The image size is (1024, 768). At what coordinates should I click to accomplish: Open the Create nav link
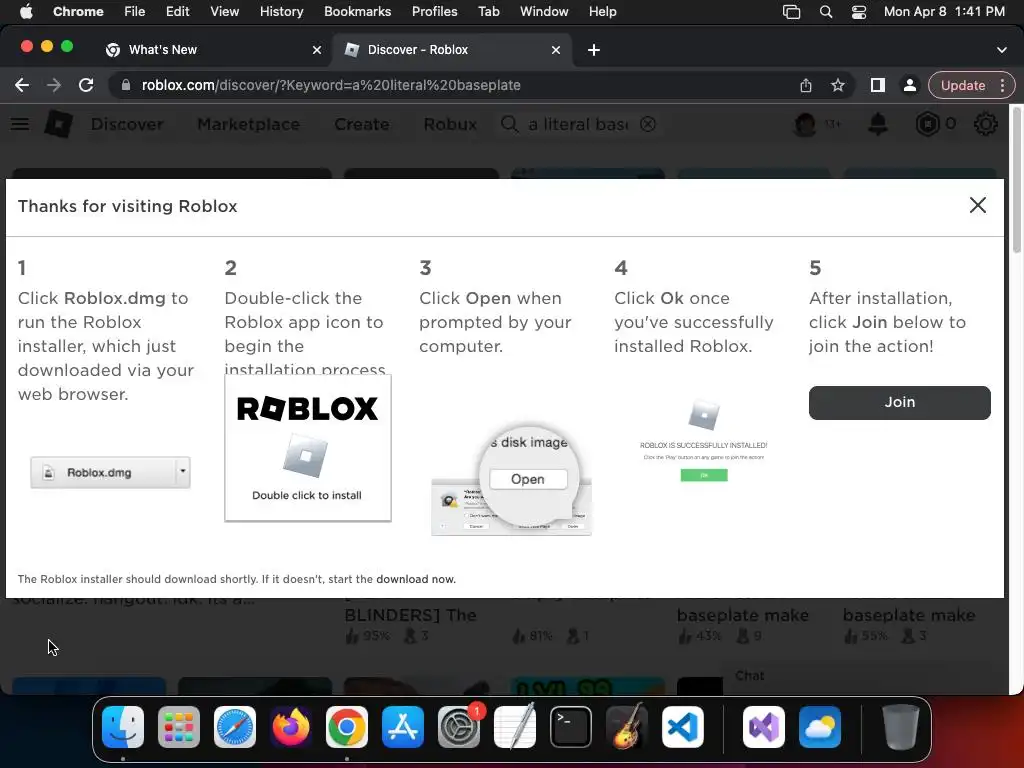tap(362, 124)
